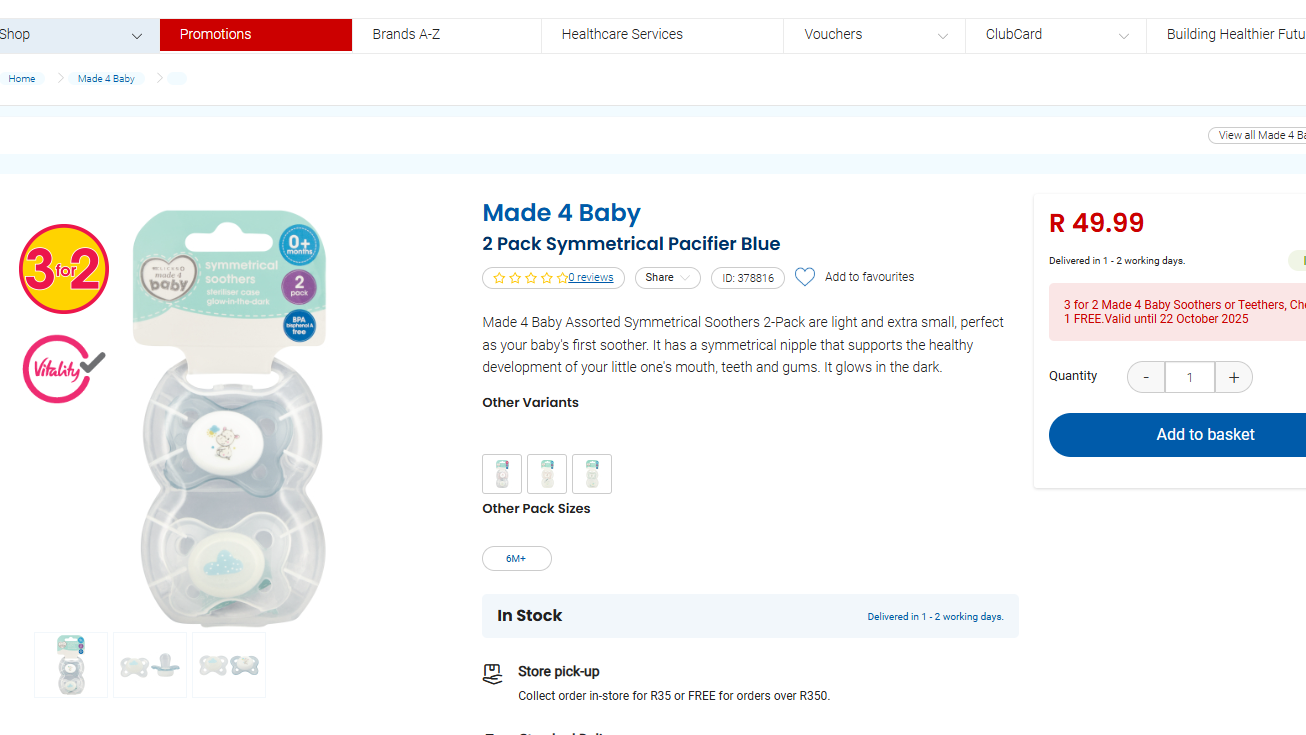Viewport: 1306px width, 735px height.
Task: Open the 0 reviews link
Action: [x=591, y=278]
